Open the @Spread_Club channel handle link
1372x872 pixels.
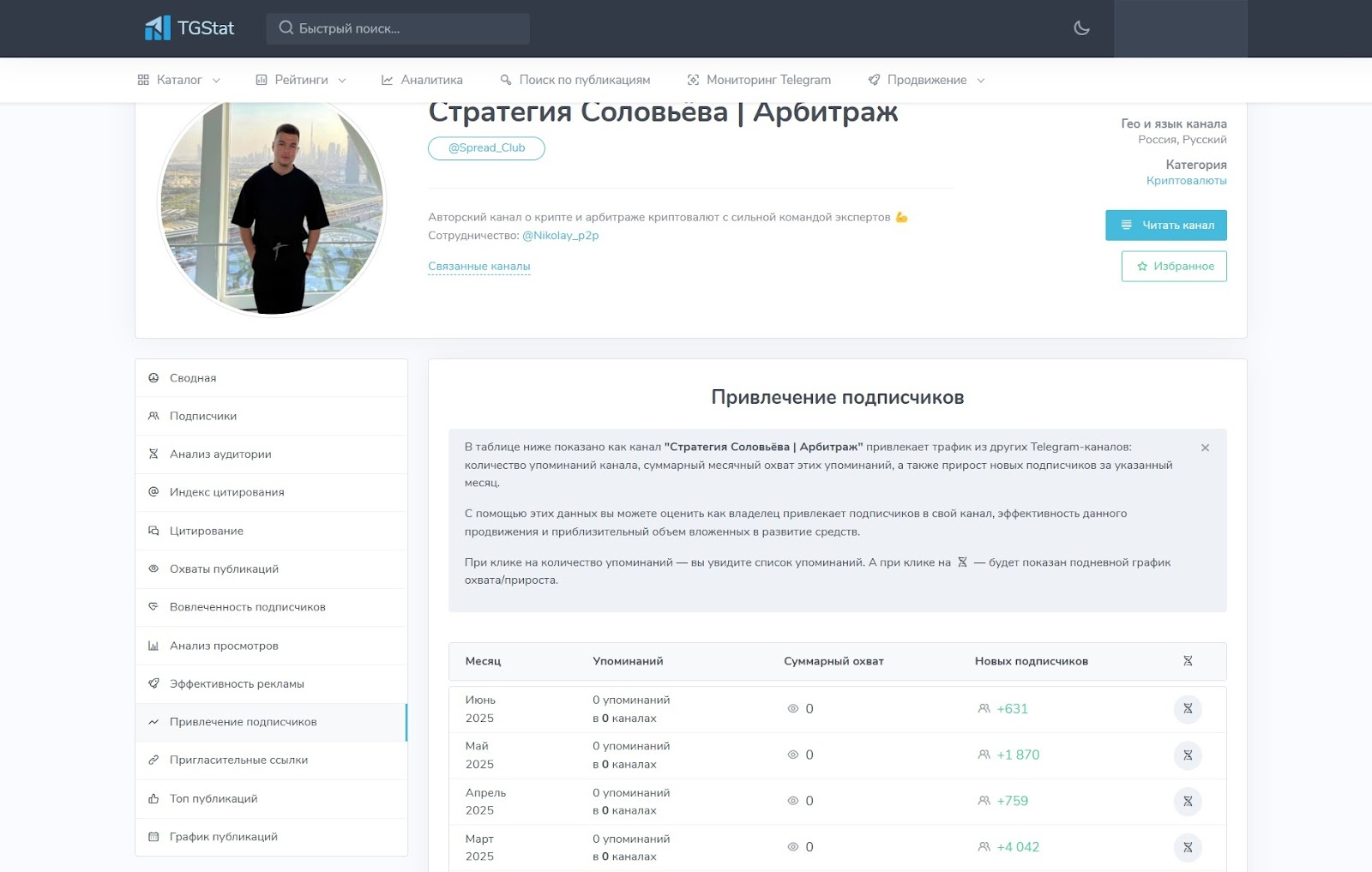pos(486,148)
